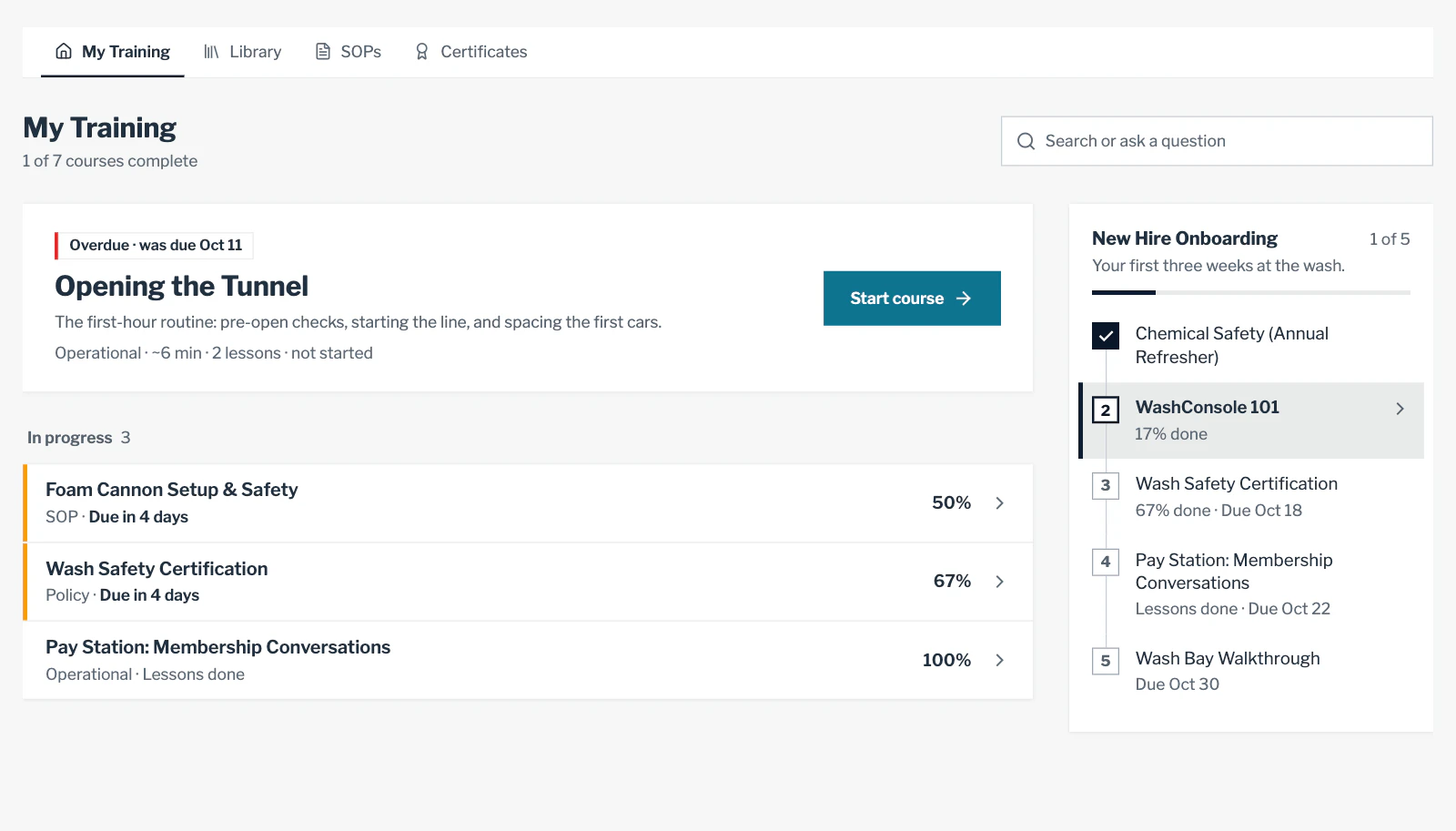Image resolution: width=1456 pixels, height=831 pixels.
Task: Open Wash Safety Certification in onboarding list
Action: coord(1251,496)
